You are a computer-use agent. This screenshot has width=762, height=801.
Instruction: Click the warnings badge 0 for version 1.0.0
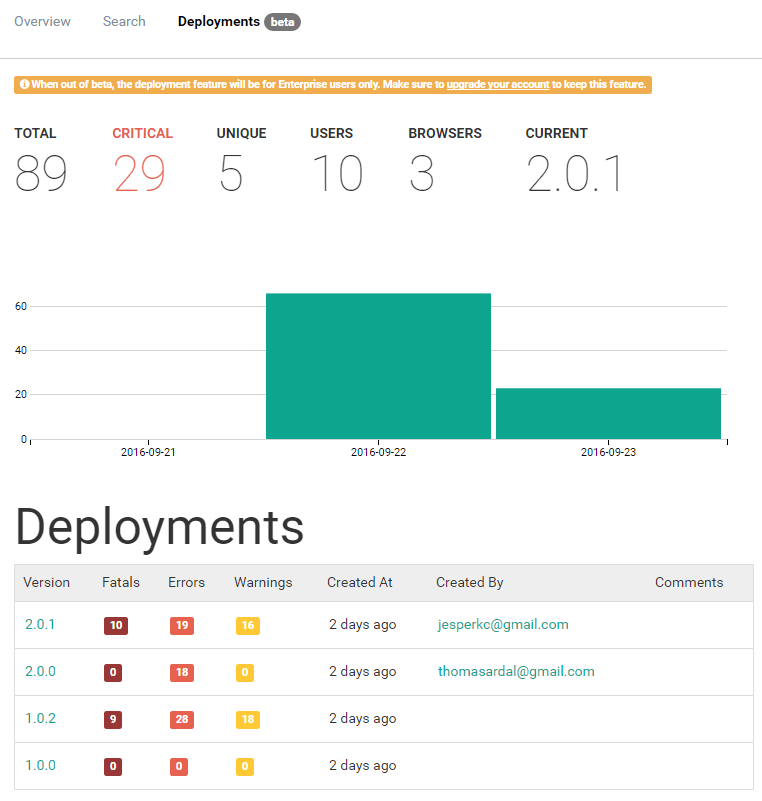[x=245, y=766]
